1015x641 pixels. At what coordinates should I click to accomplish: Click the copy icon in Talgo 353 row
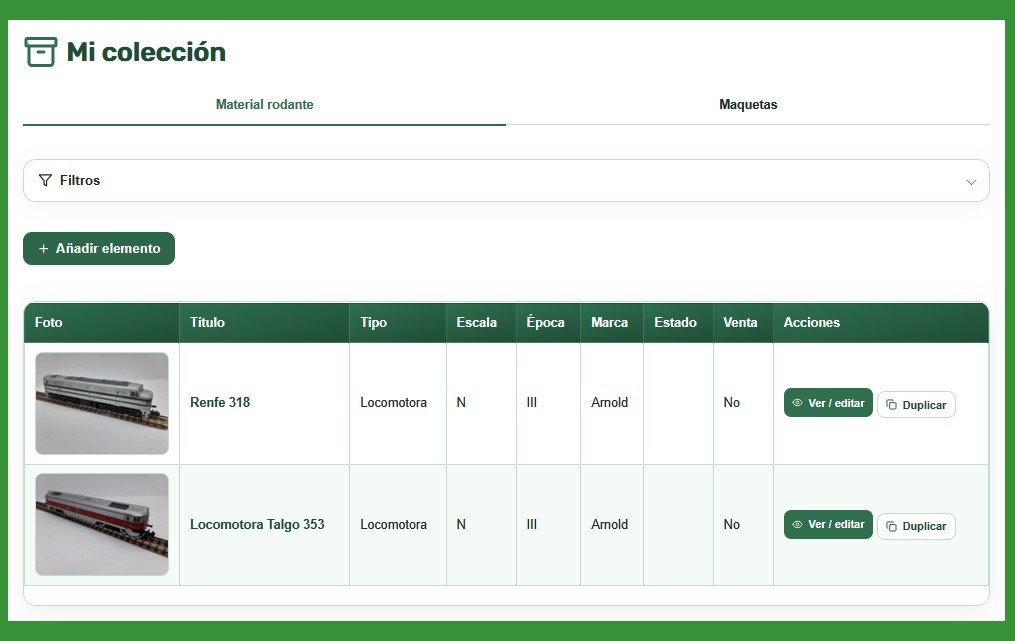(x=891, y=526)
